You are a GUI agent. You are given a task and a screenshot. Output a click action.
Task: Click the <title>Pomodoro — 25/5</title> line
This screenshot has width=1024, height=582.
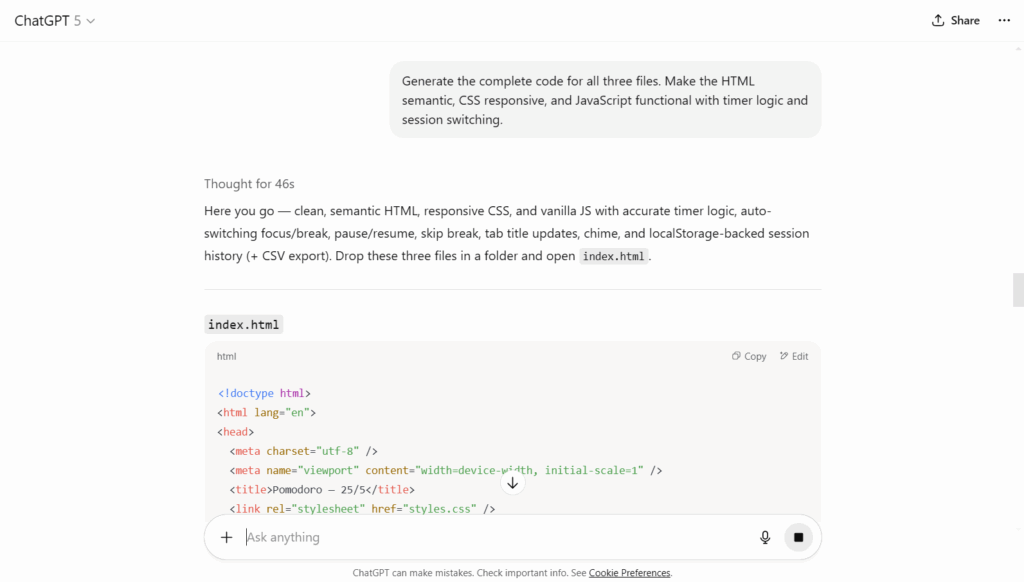(x=322, y=489)
